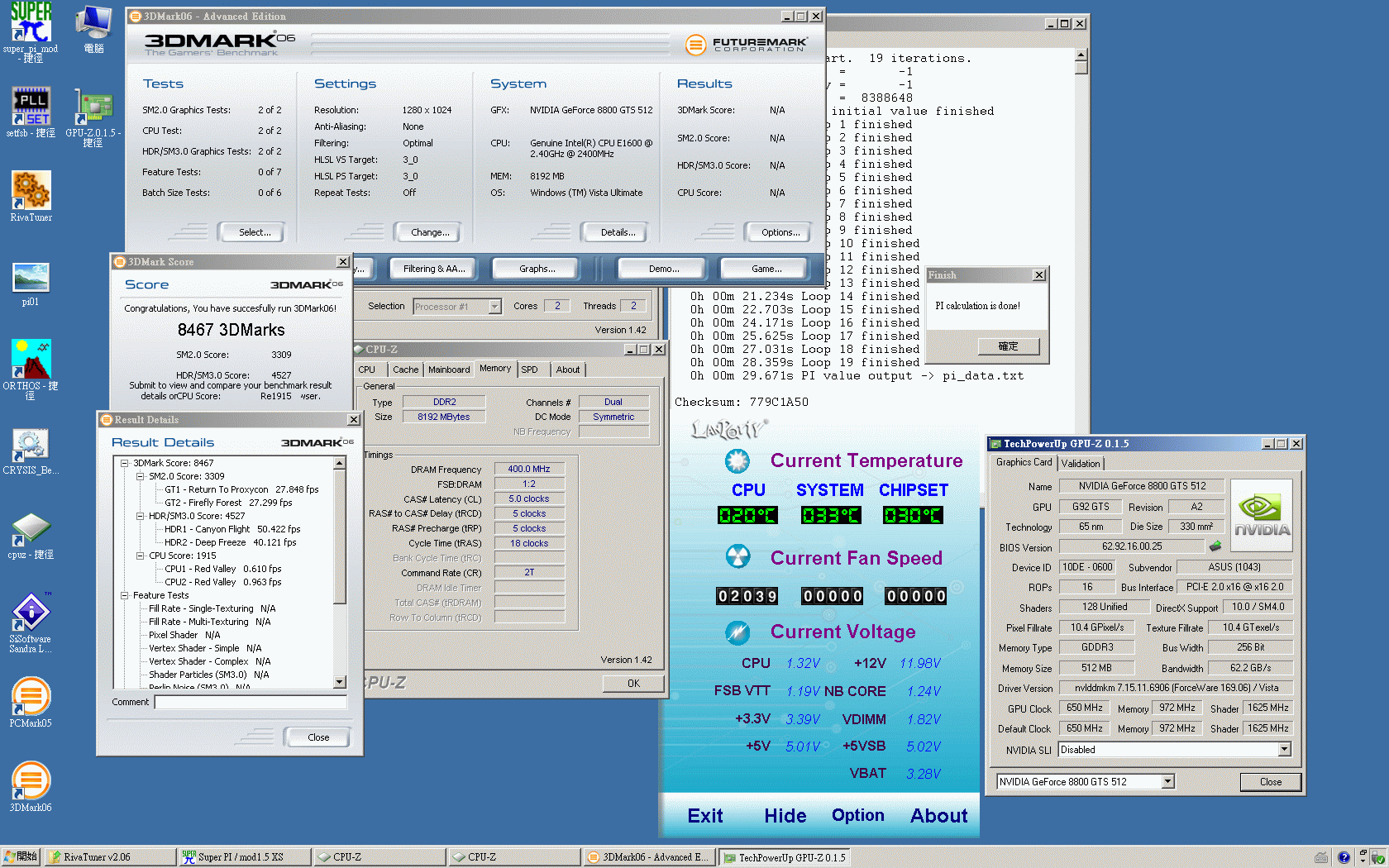Click Option in the temperature monitor

point(858,816)
